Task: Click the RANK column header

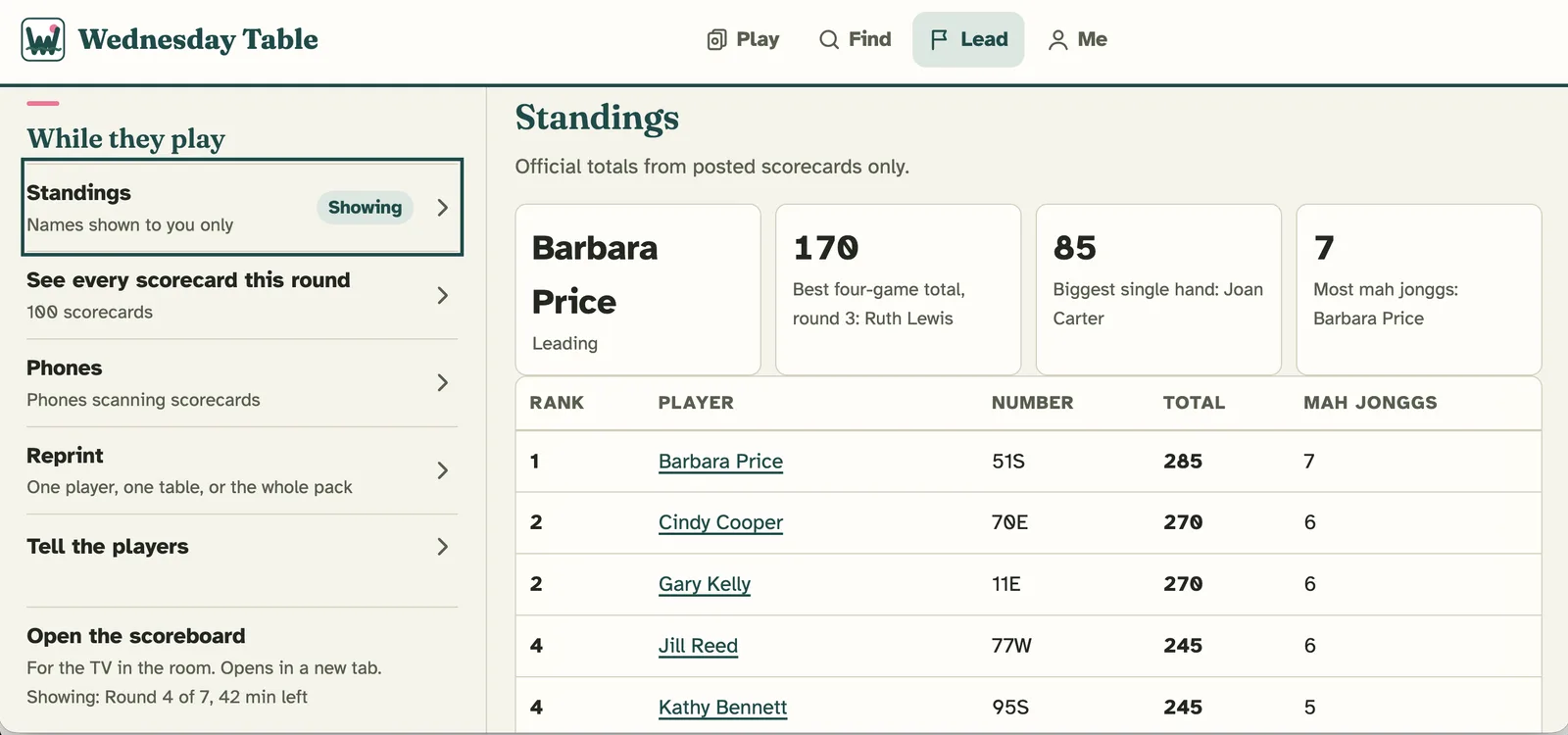Action: pos(557,403)
